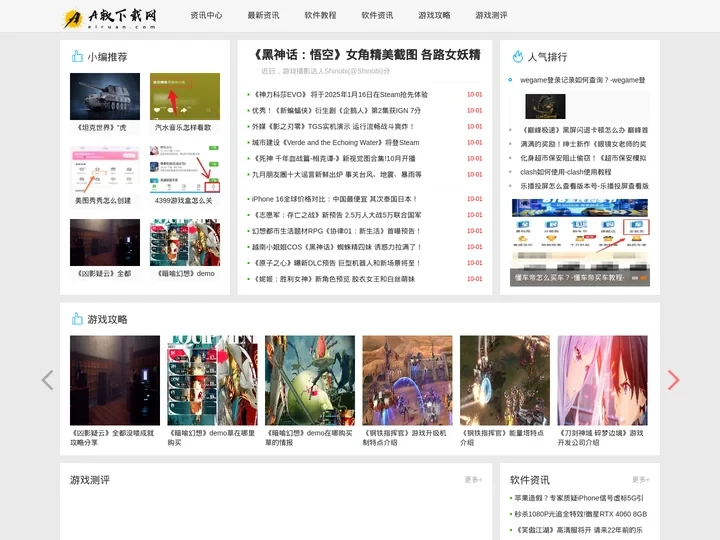This screenshot has width=720, height=540.
Task: Open the 《超市保安模拟 ranking link
Action: point(583,158)
